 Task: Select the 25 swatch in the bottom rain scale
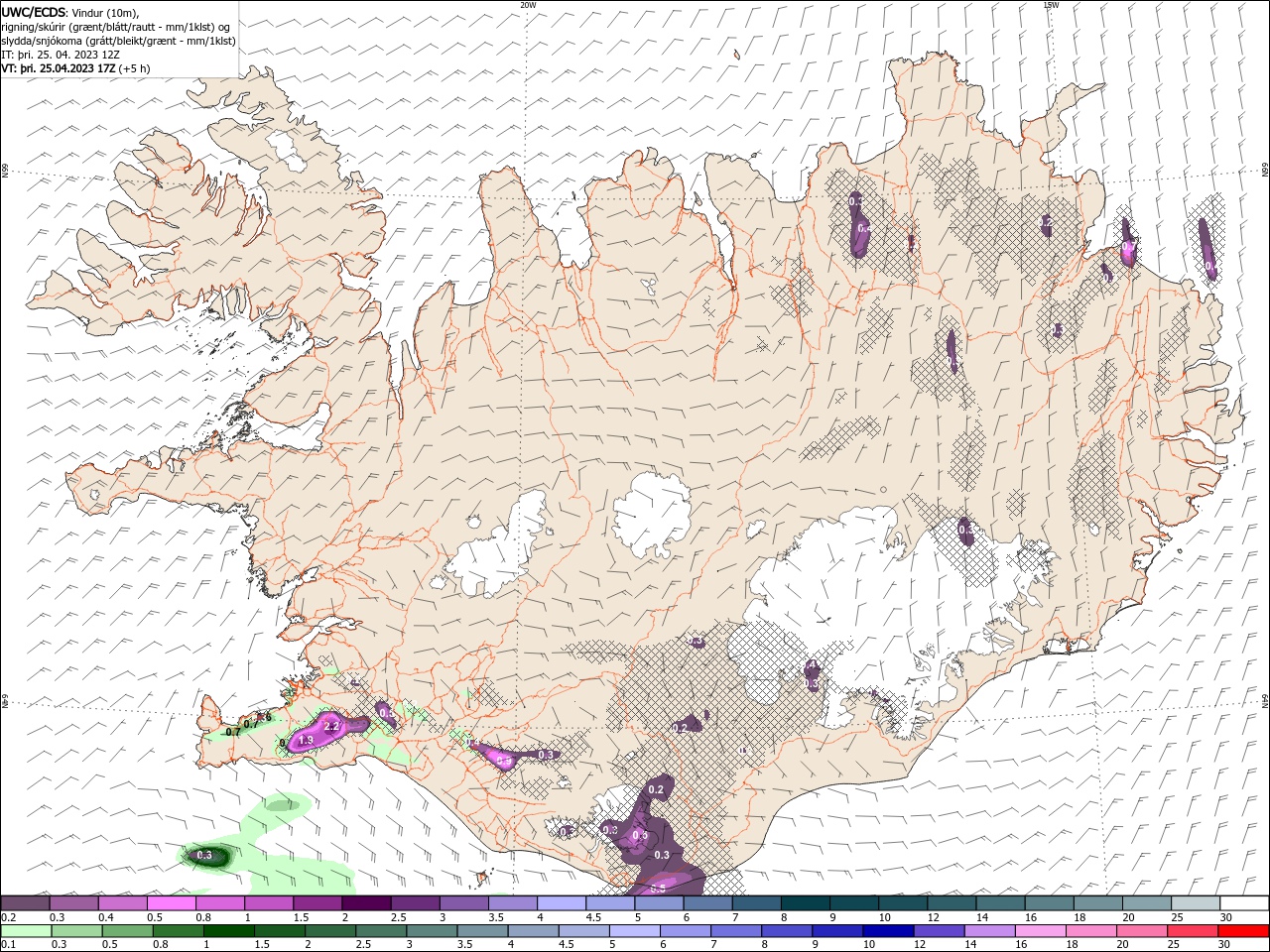coord(1192,931)
